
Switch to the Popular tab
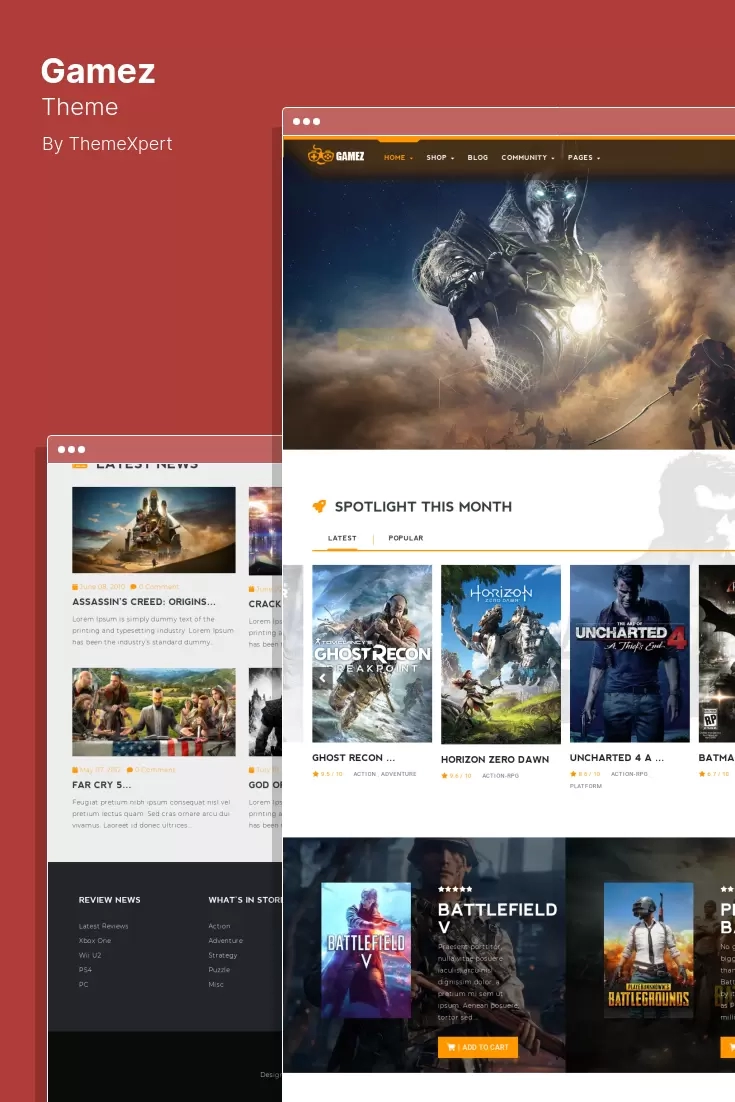point(405,538)
